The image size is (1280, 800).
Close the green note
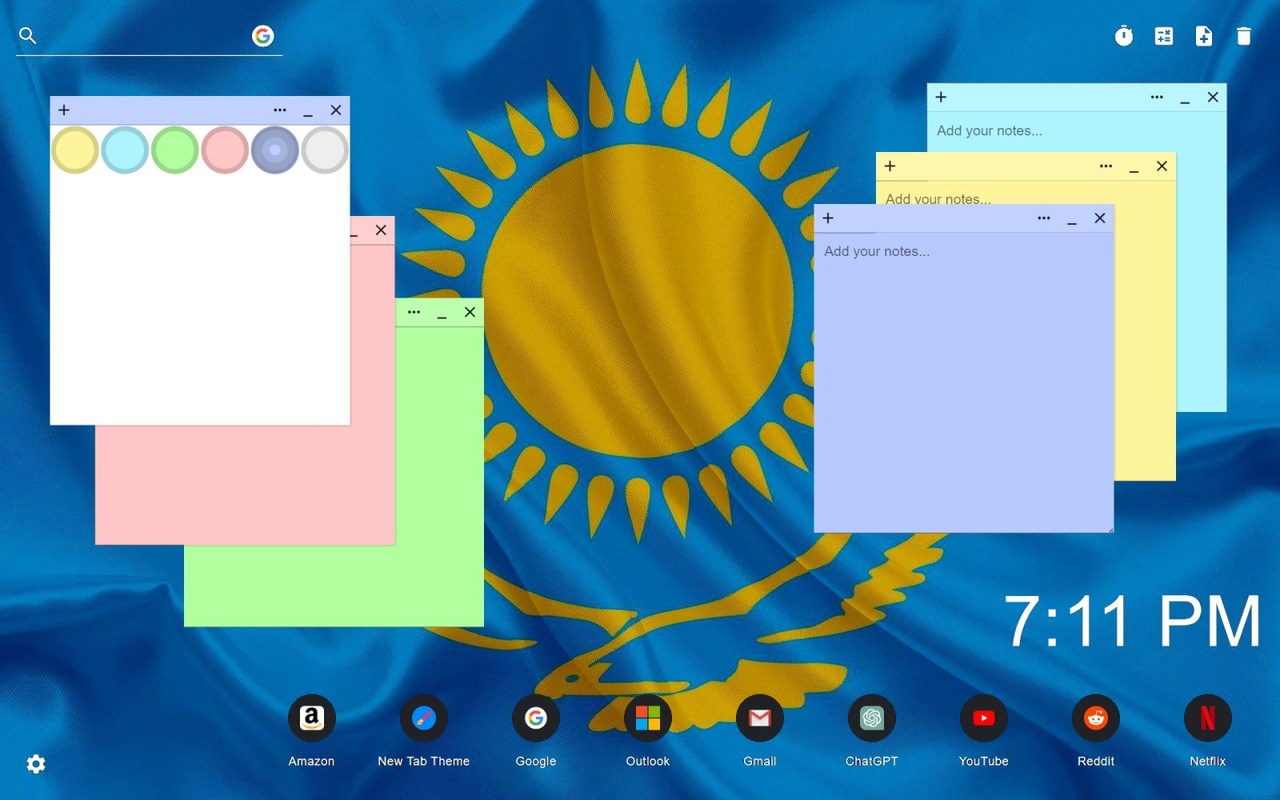tap(470, 312)
